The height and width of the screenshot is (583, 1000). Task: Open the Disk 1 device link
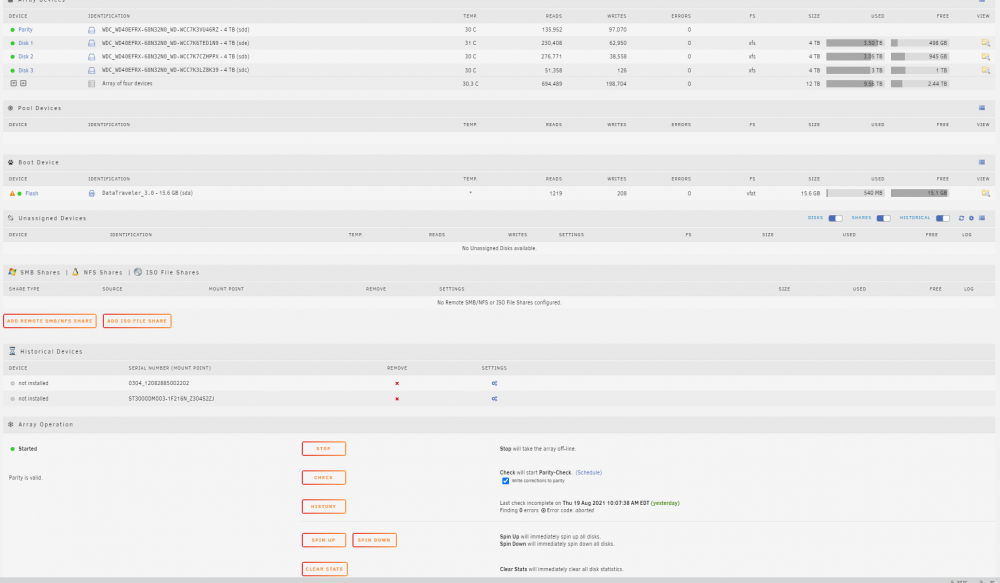[x=26, y=43]
